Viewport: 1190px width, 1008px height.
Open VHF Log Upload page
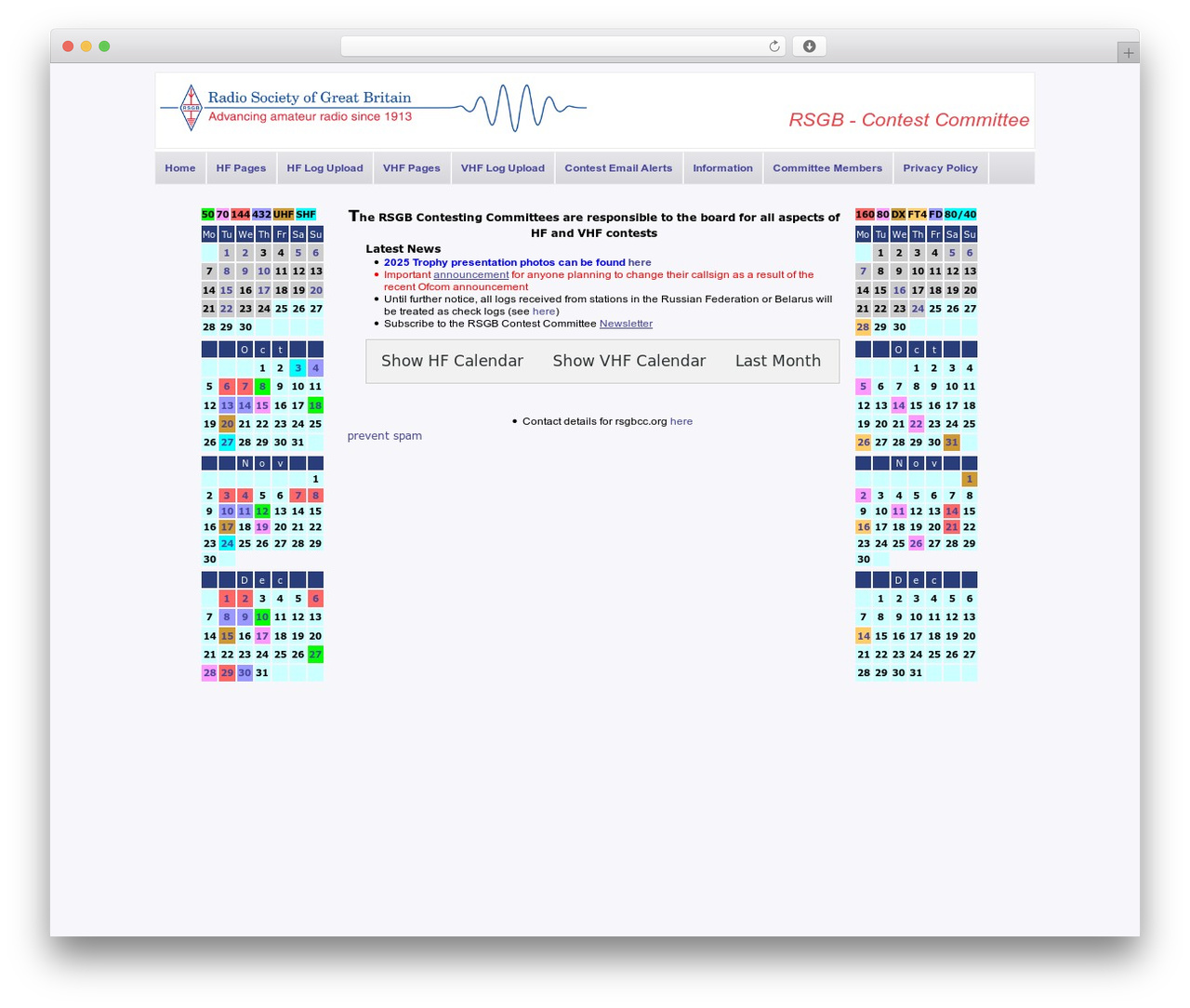(x=503, y=168)
